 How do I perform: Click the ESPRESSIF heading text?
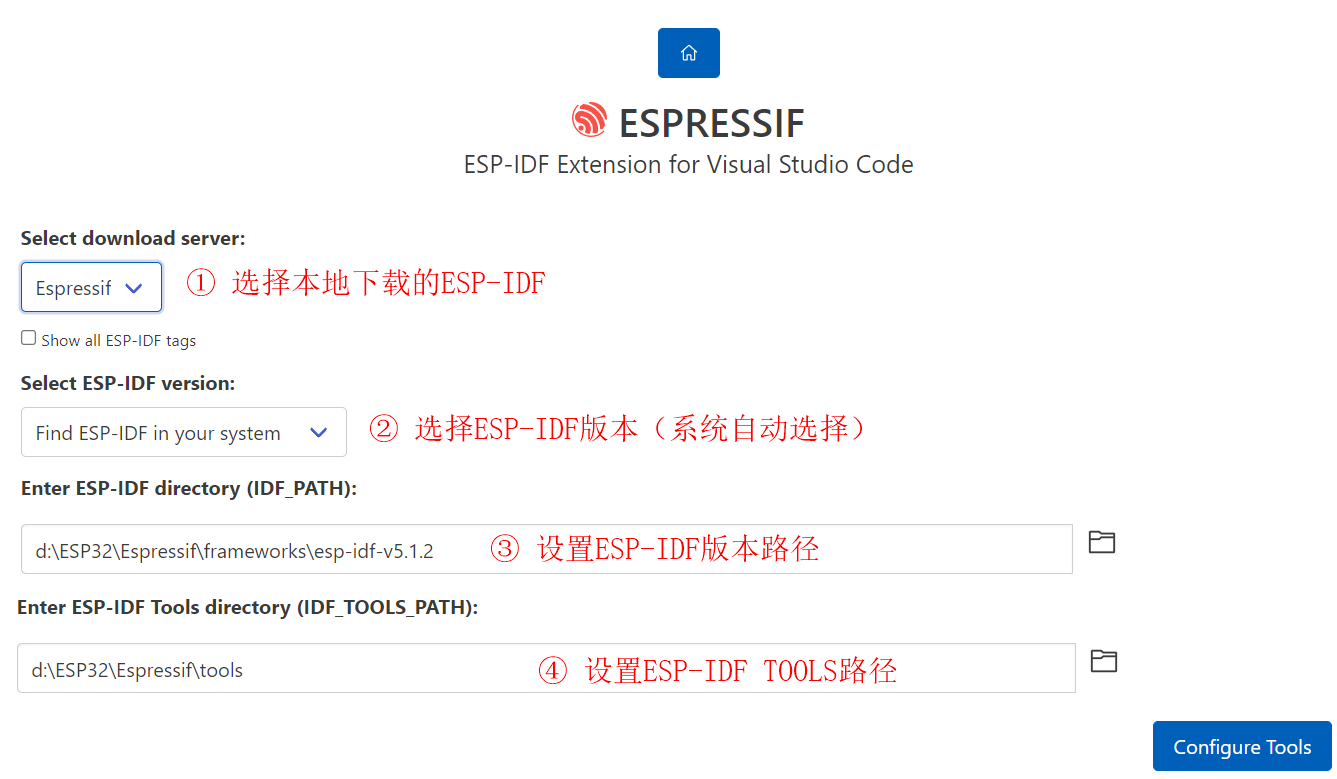(711, 123)
